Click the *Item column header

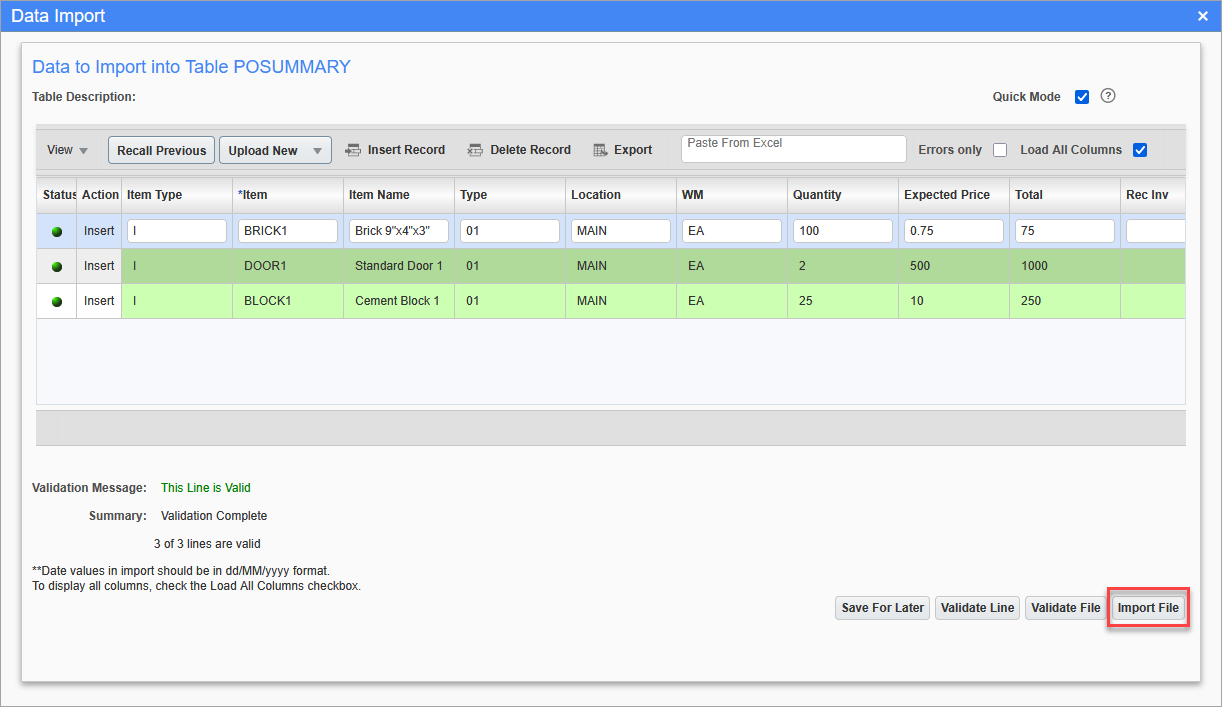click(288, 195)
